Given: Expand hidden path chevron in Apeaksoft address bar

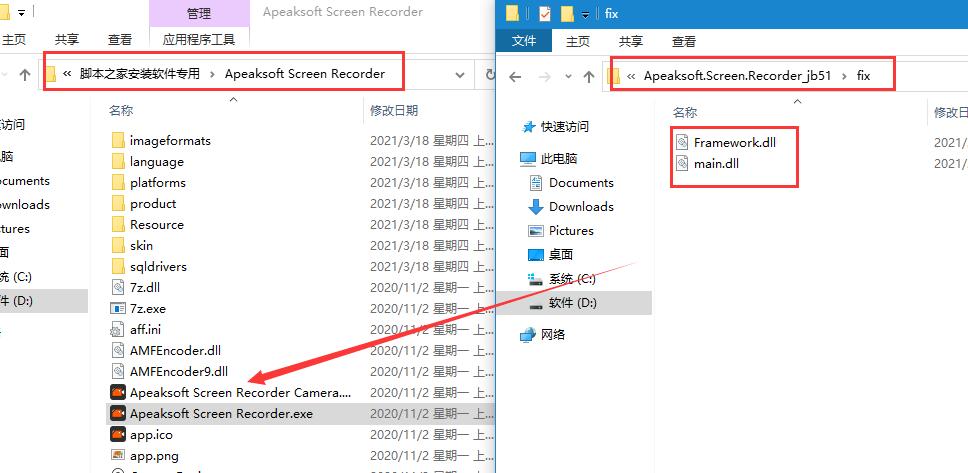Looking at the screenshot, I should pyautogui.click(x=67, y=74).
